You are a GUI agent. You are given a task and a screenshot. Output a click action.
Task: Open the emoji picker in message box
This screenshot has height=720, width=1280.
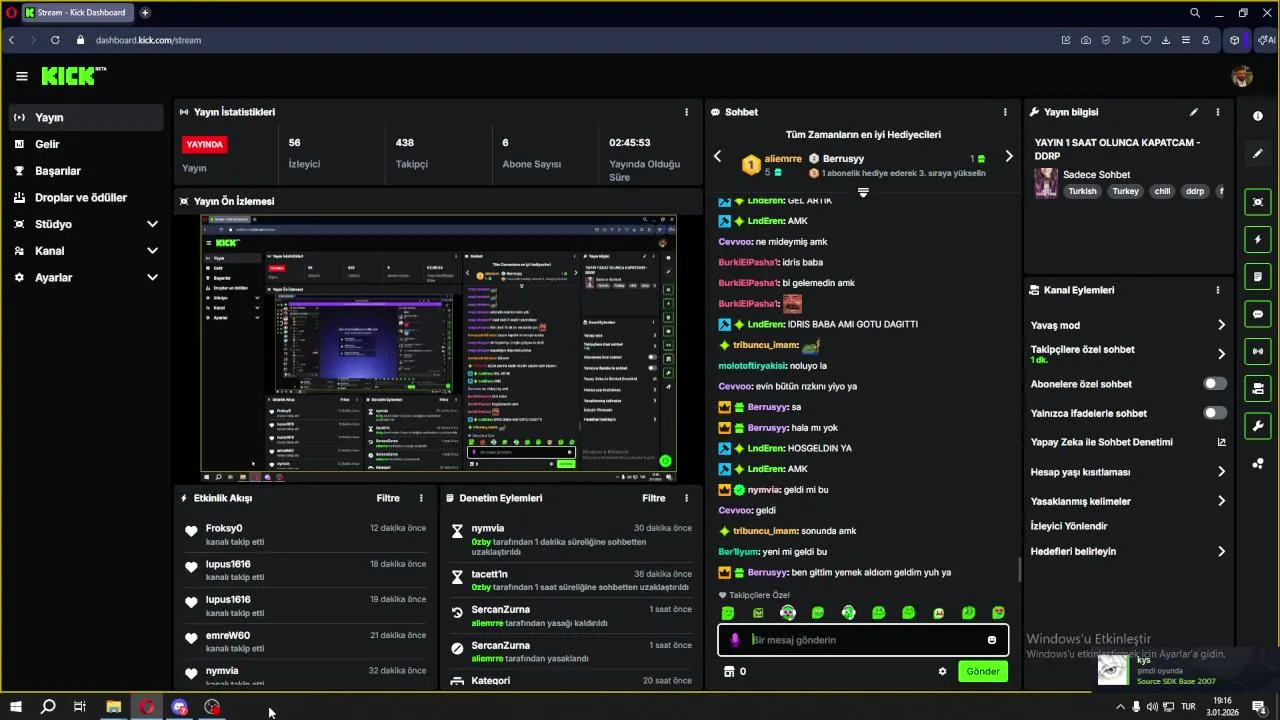click(x=992, y=640)
